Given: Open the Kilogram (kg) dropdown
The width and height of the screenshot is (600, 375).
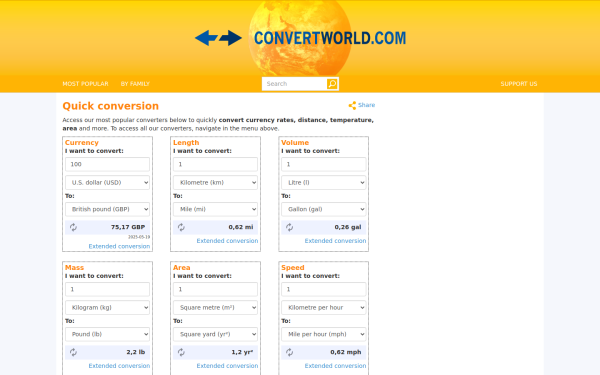Looking at the screenshot, I should (107, 308).
